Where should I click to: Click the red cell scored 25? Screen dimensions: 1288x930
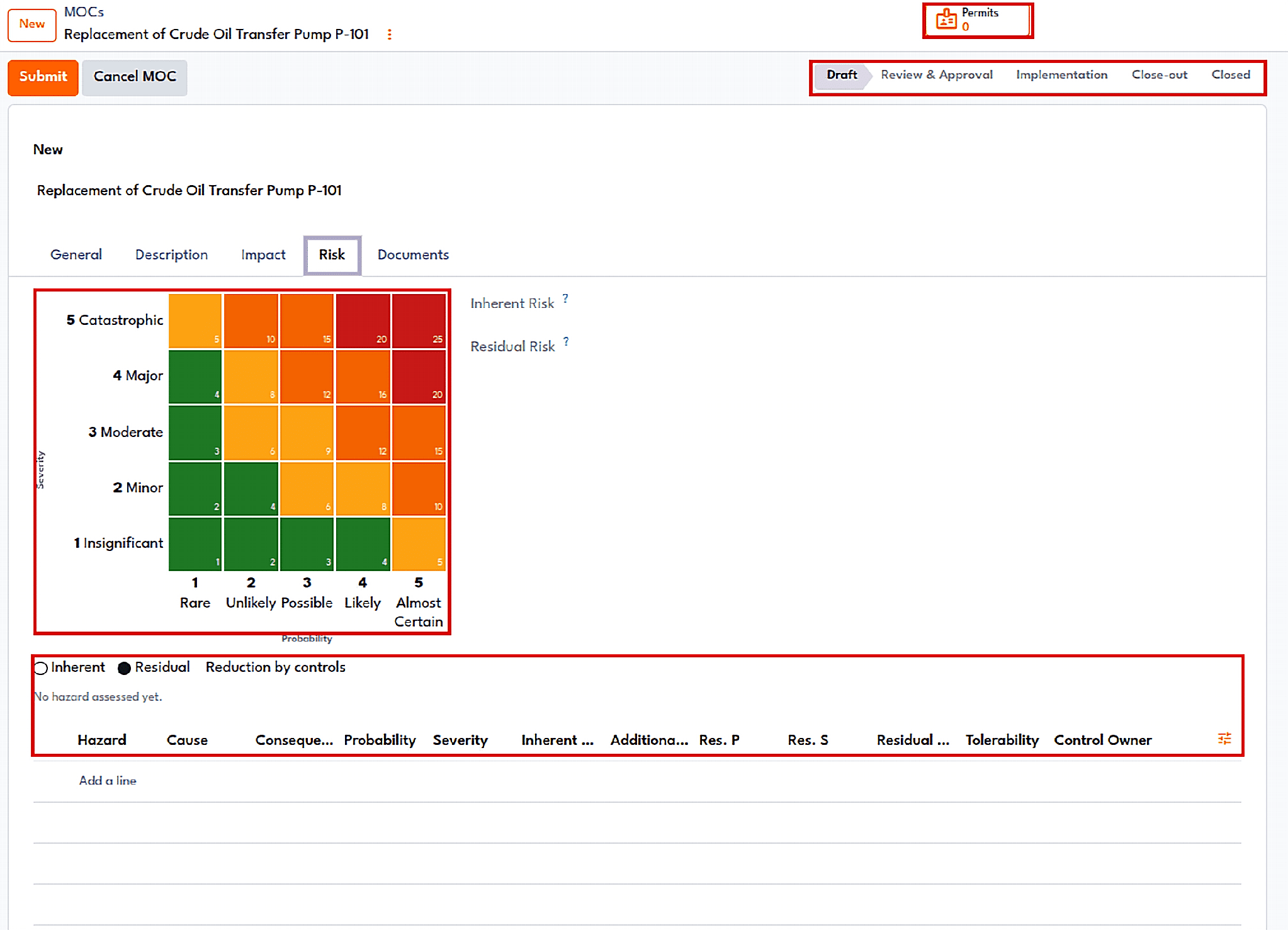419,320
